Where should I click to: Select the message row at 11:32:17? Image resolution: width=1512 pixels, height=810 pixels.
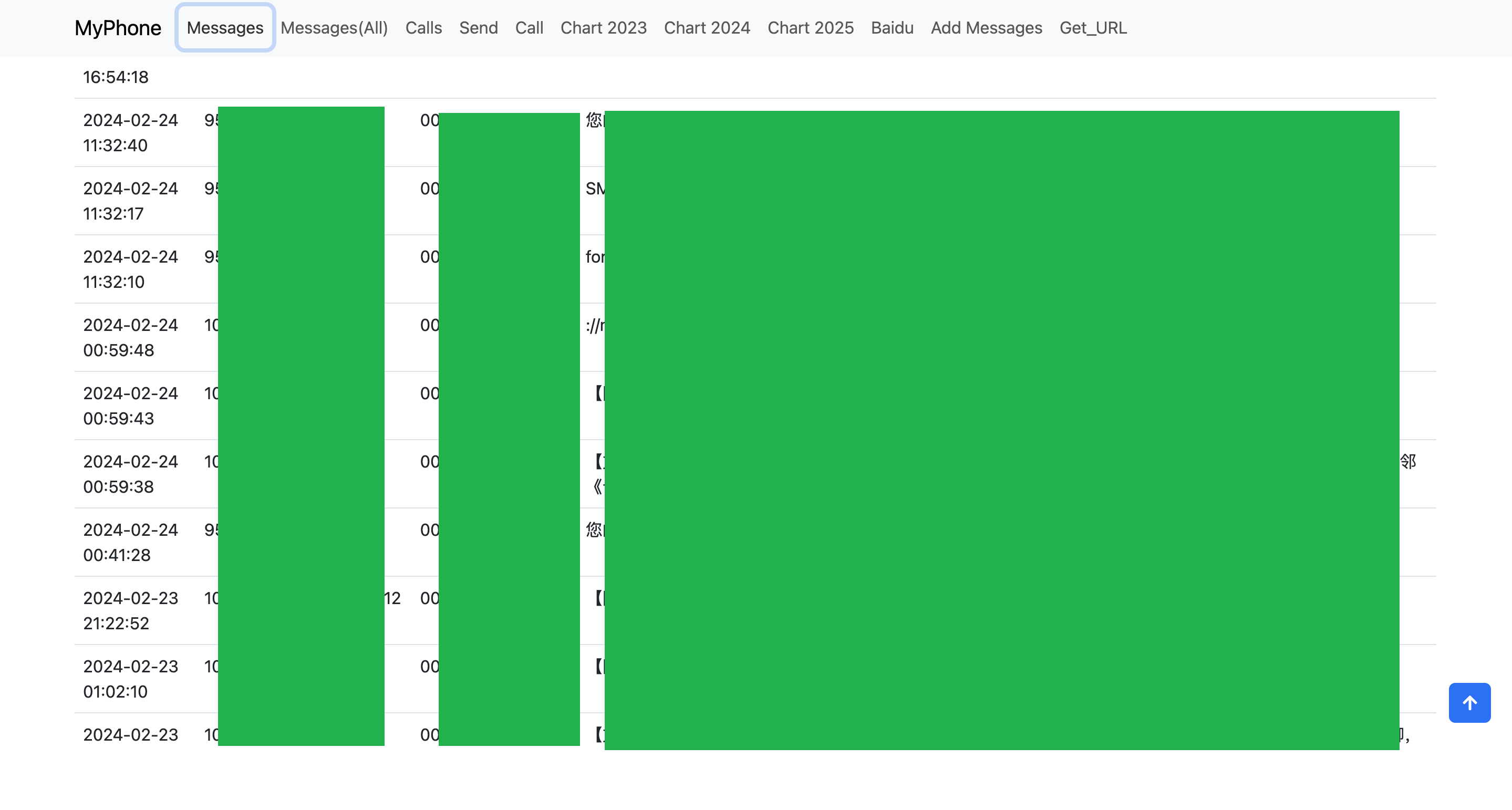point(130,201)
